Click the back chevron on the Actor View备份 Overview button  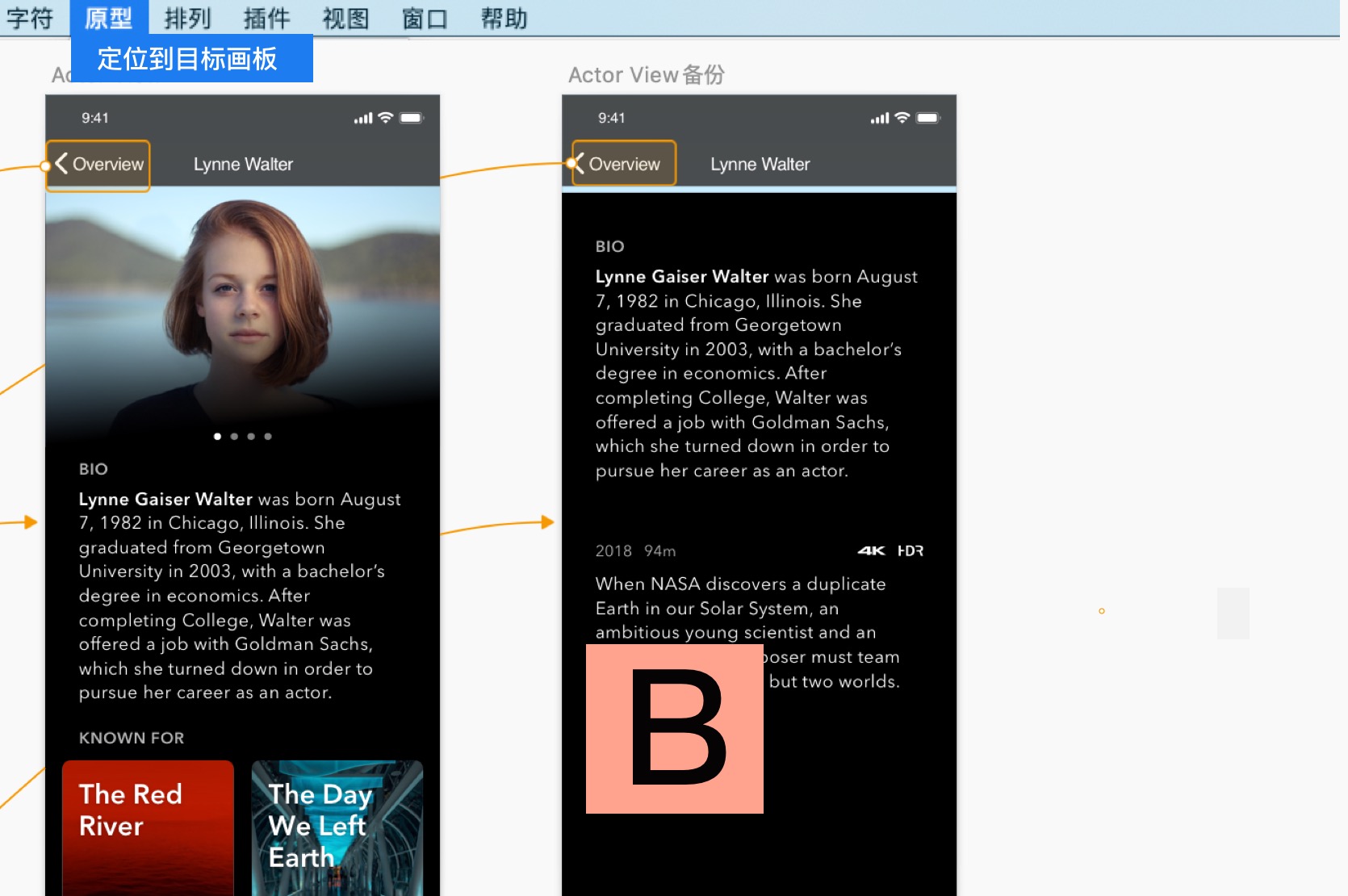pos(578,163)
